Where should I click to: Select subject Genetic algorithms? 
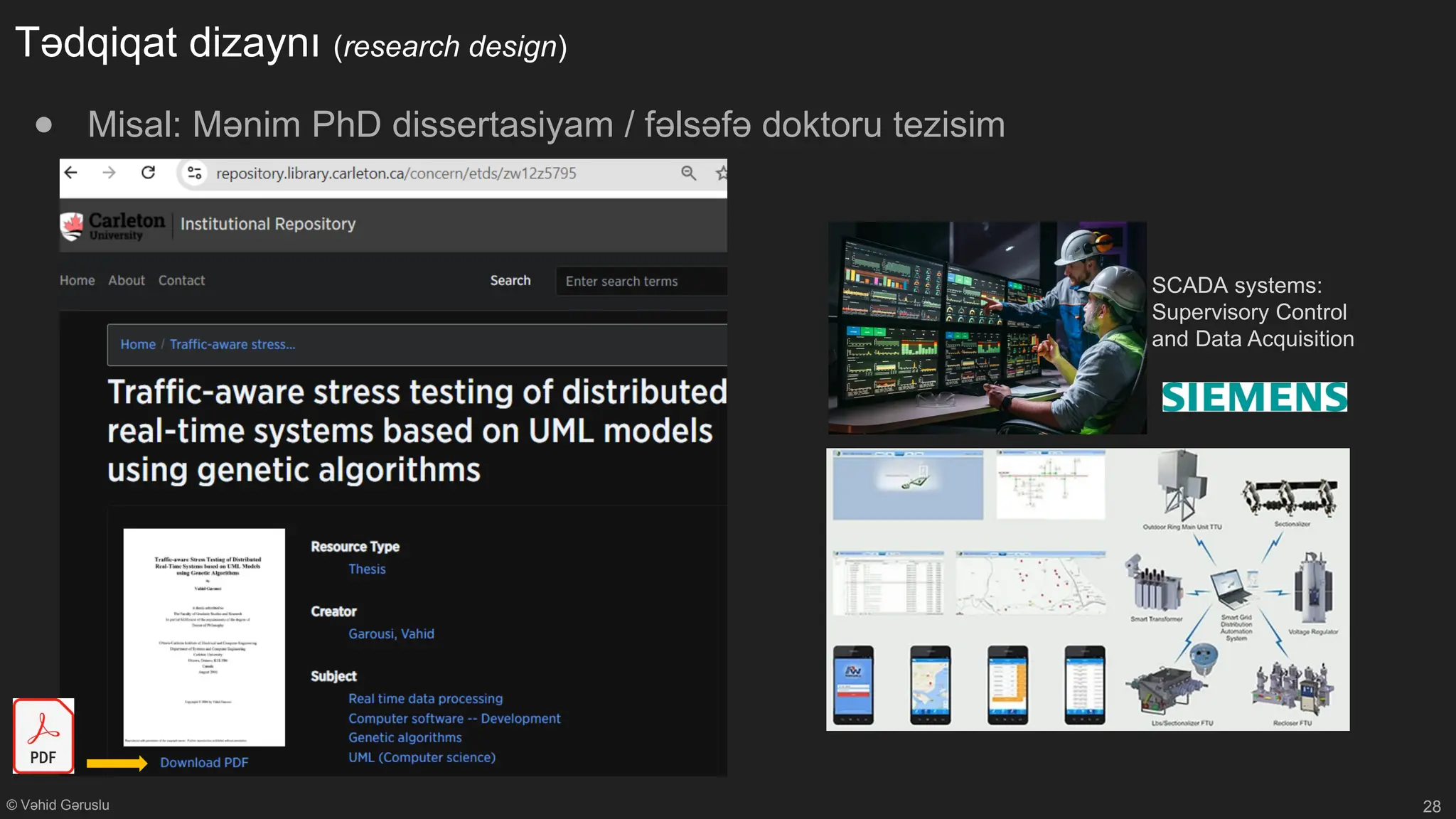tap(405, 738)
